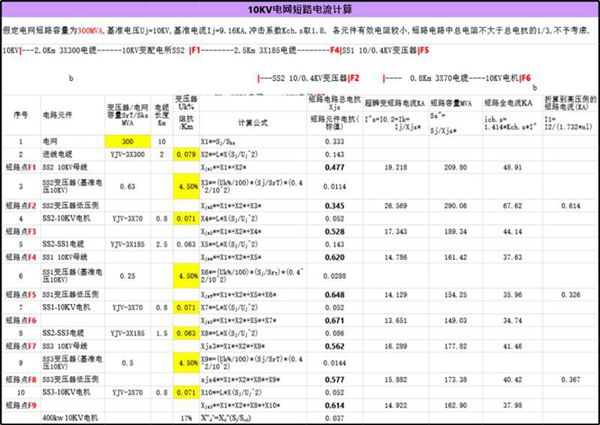Select the current value 17.343

396,231
